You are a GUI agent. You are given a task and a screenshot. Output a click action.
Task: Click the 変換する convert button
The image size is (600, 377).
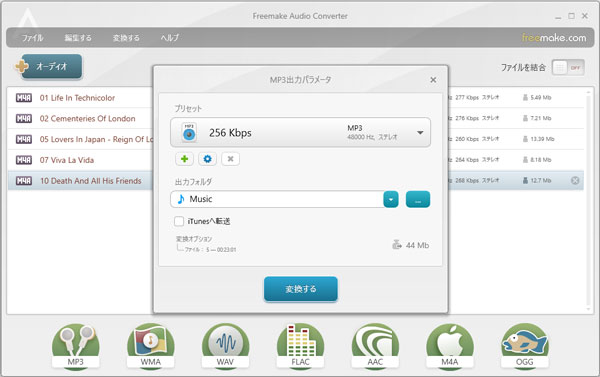click(301, 289)
